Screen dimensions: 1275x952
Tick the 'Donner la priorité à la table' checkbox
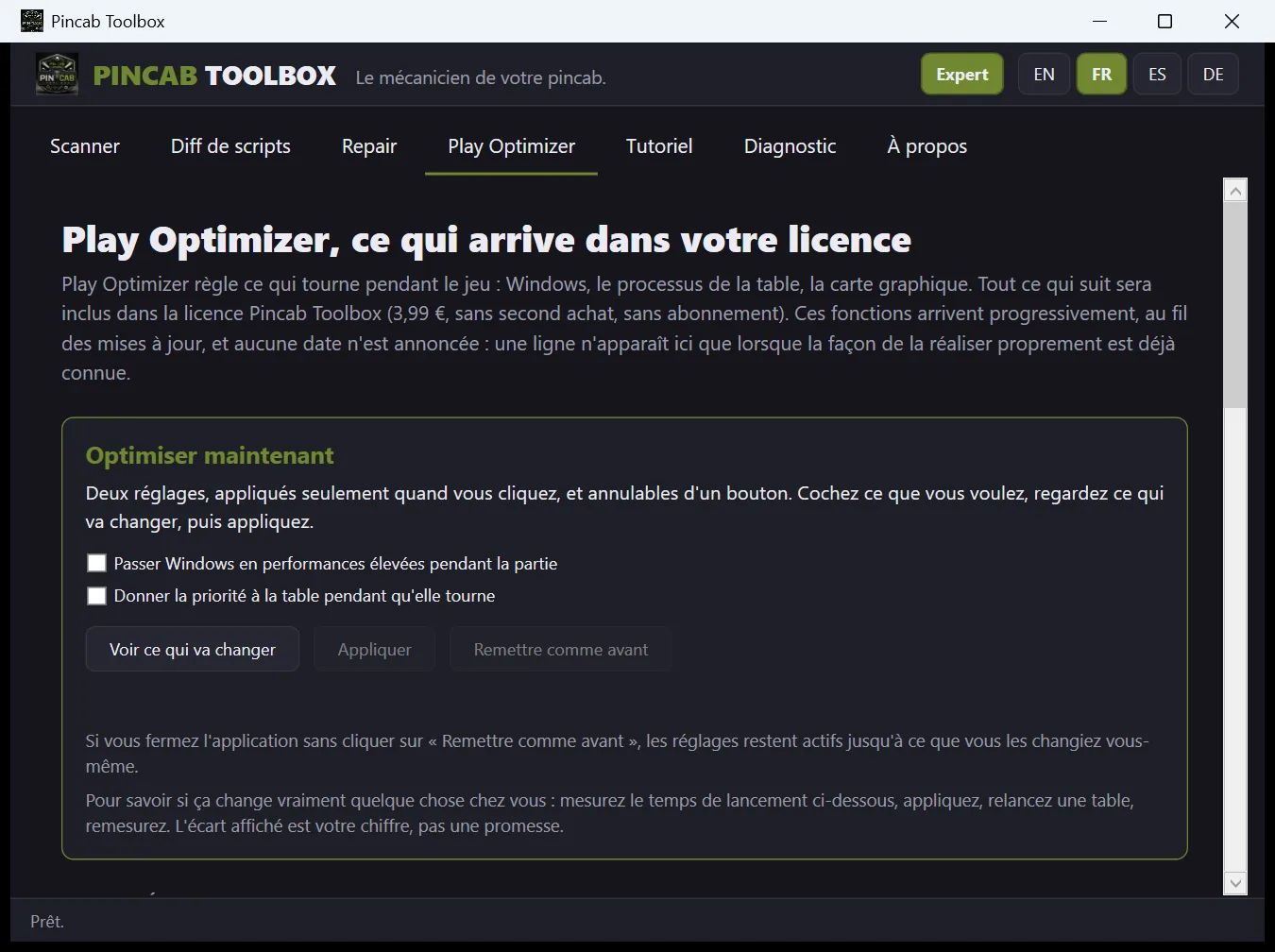pyautogui.click(x=96, y=596)
